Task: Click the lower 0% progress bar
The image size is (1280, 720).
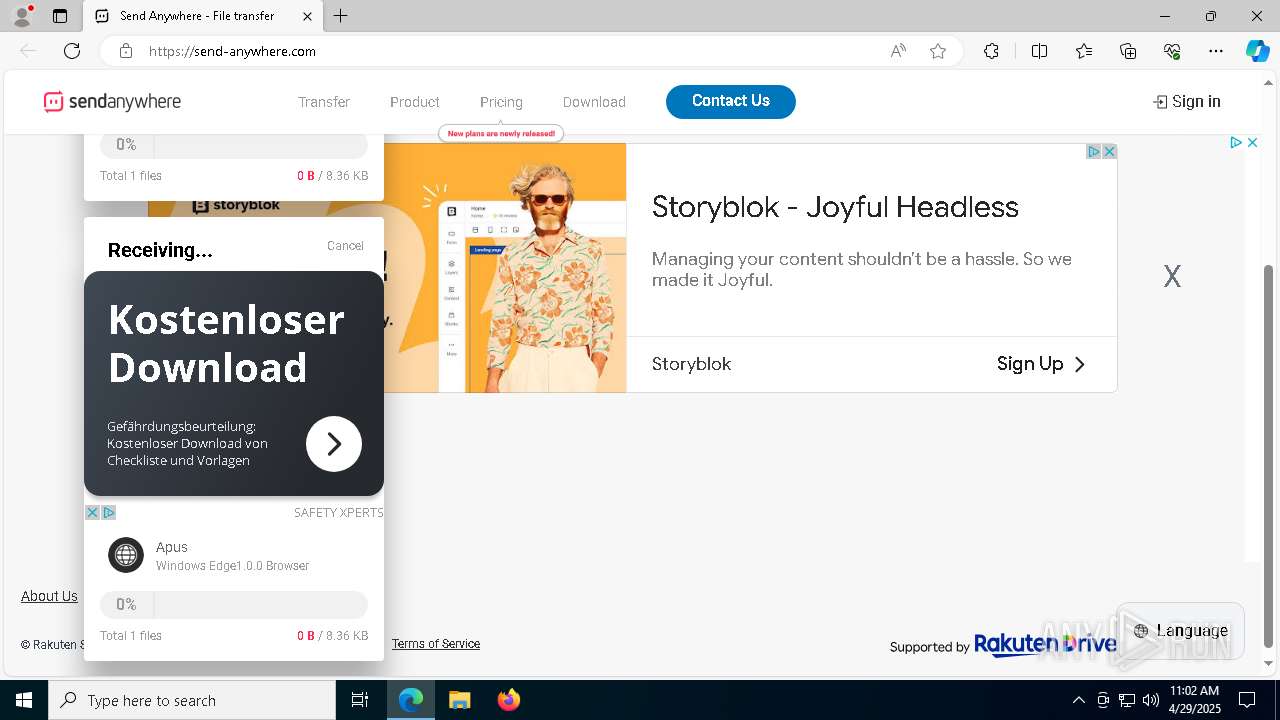Action: click(x=234, y=605)
